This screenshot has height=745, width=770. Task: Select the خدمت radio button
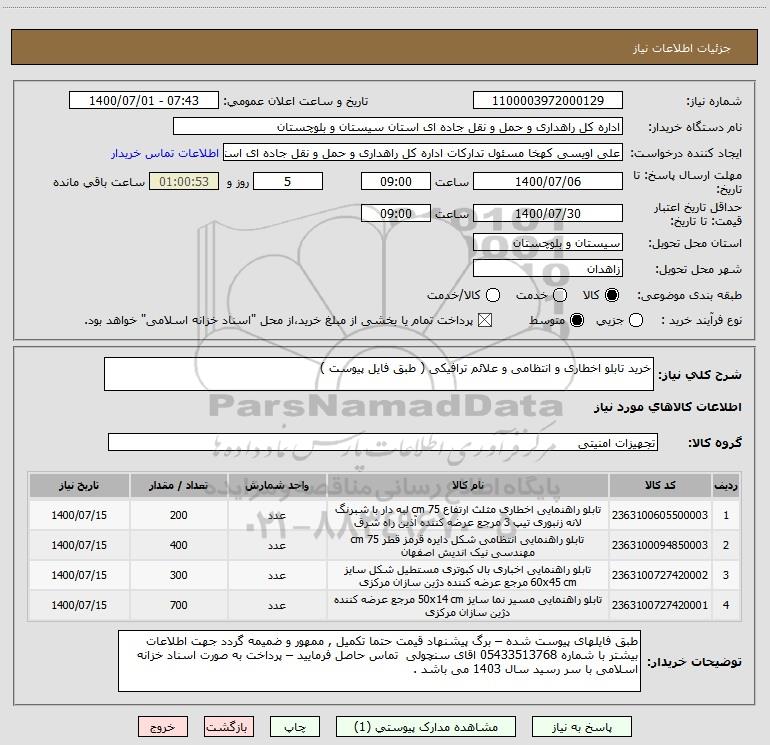560,295
